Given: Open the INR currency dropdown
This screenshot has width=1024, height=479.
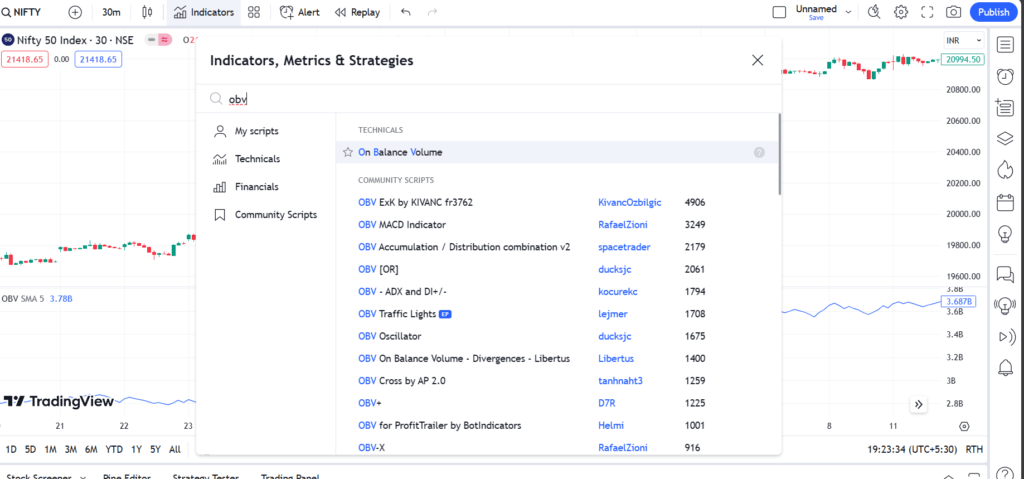Looking at the screenshot, I should [963, 41].
